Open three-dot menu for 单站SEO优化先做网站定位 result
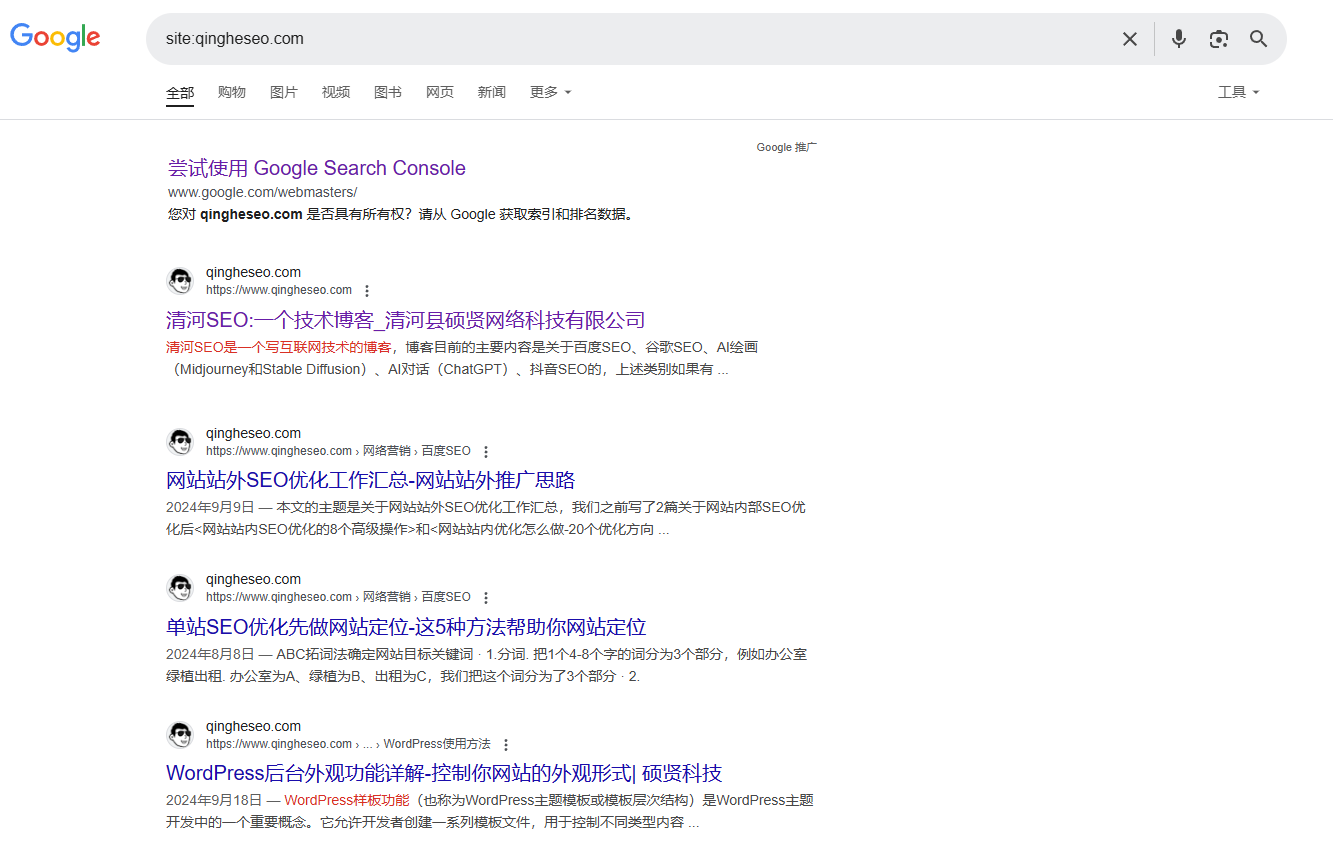 486,598
